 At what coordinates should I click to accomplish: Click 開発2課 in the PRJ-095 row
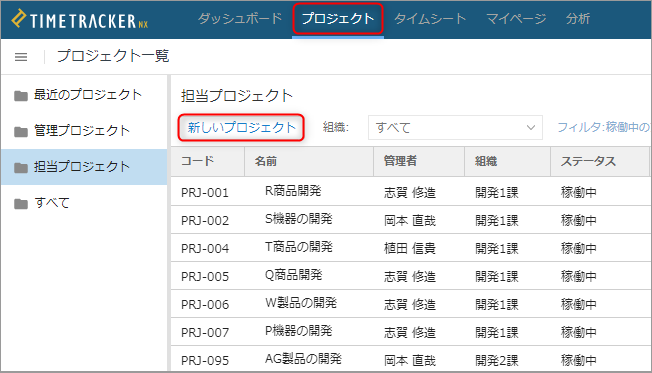point(497,361)
